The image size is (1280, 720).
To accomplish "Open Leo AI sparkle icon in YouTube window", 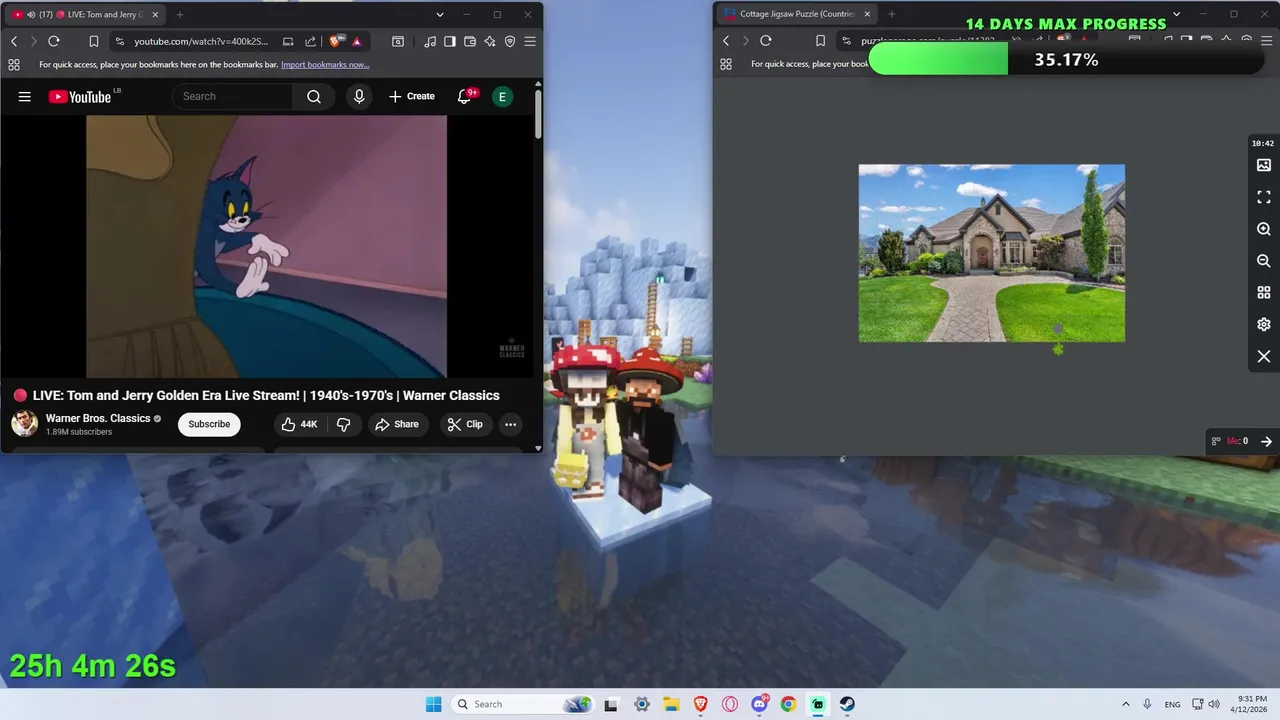I will (490, 41).
